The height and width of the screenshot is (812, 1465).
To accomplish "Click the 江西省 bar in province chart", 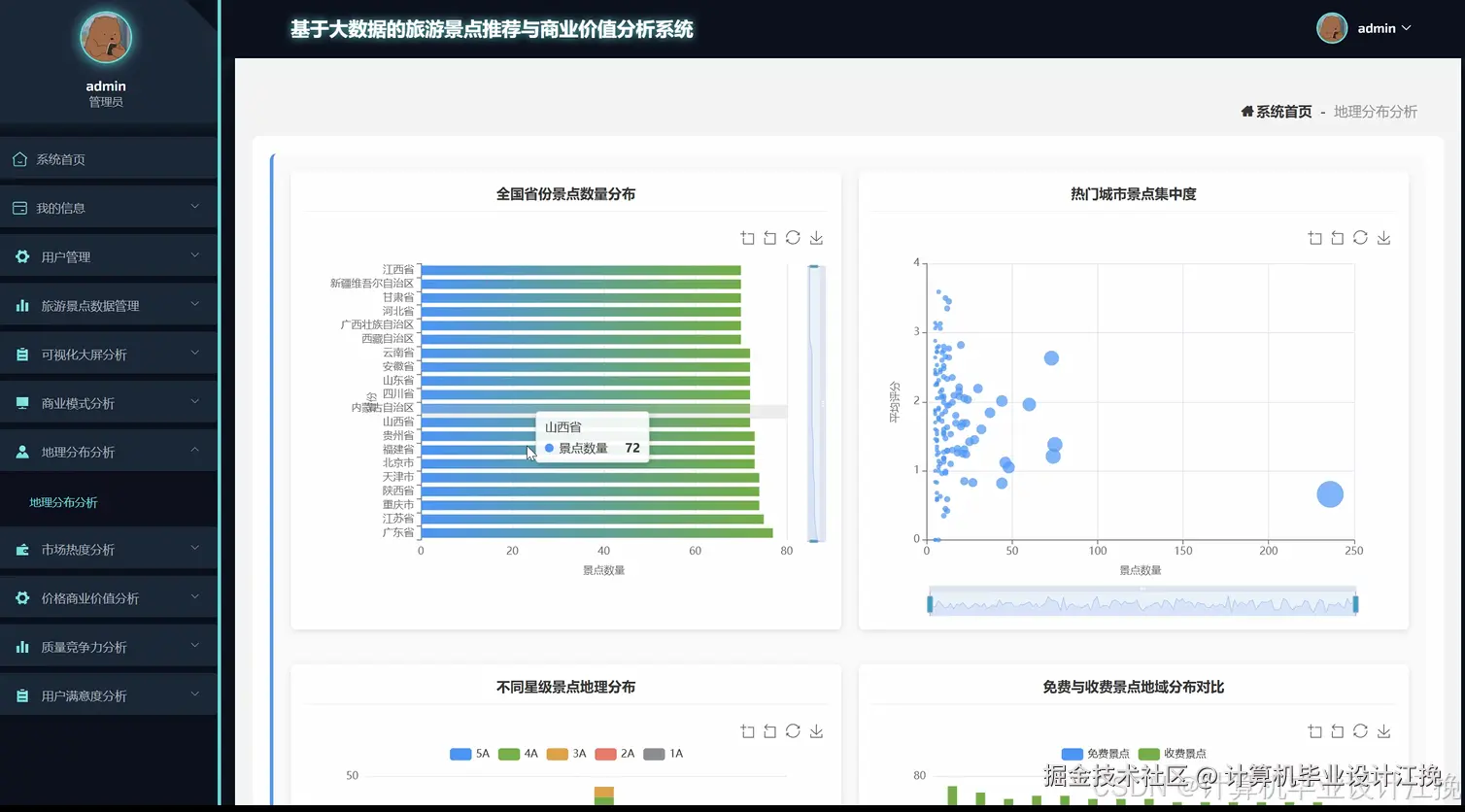I will (581, 270).
